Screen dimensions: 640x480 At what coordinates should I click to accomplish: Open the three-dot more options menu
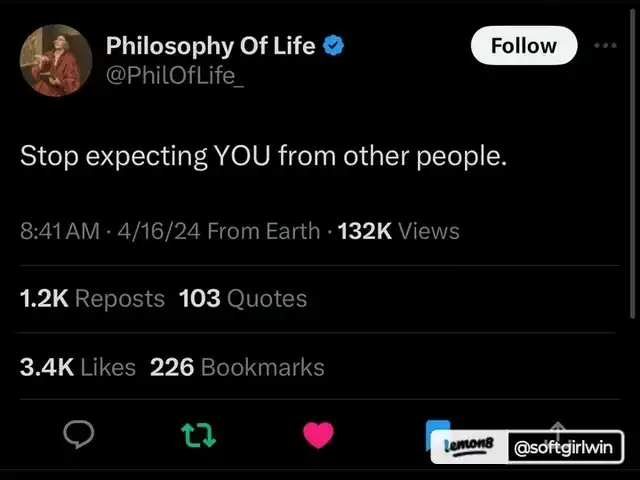click(x=606, y=46)
